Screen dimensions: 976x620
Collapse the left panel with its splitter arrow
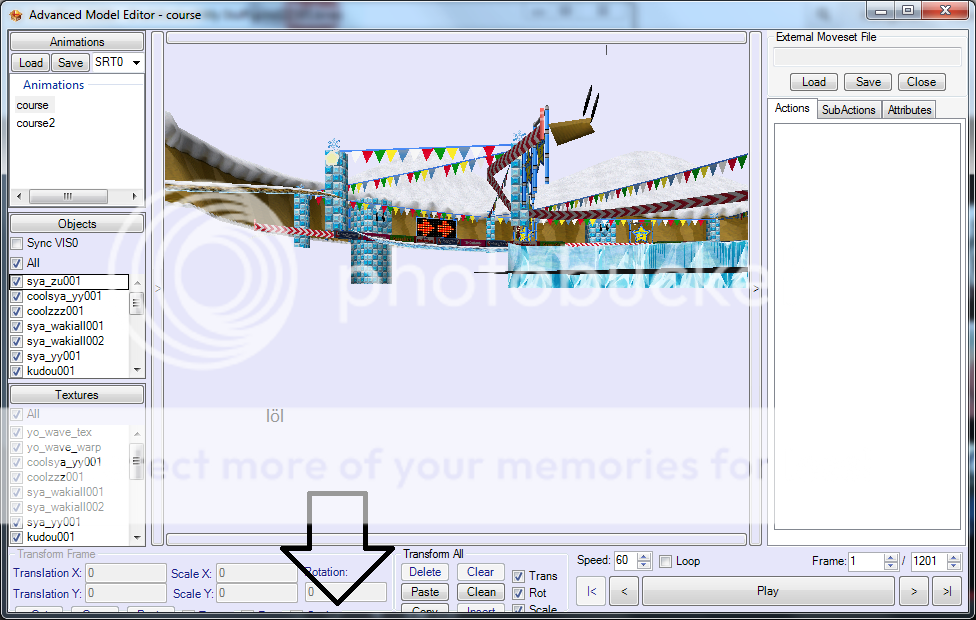pos(157,289)
